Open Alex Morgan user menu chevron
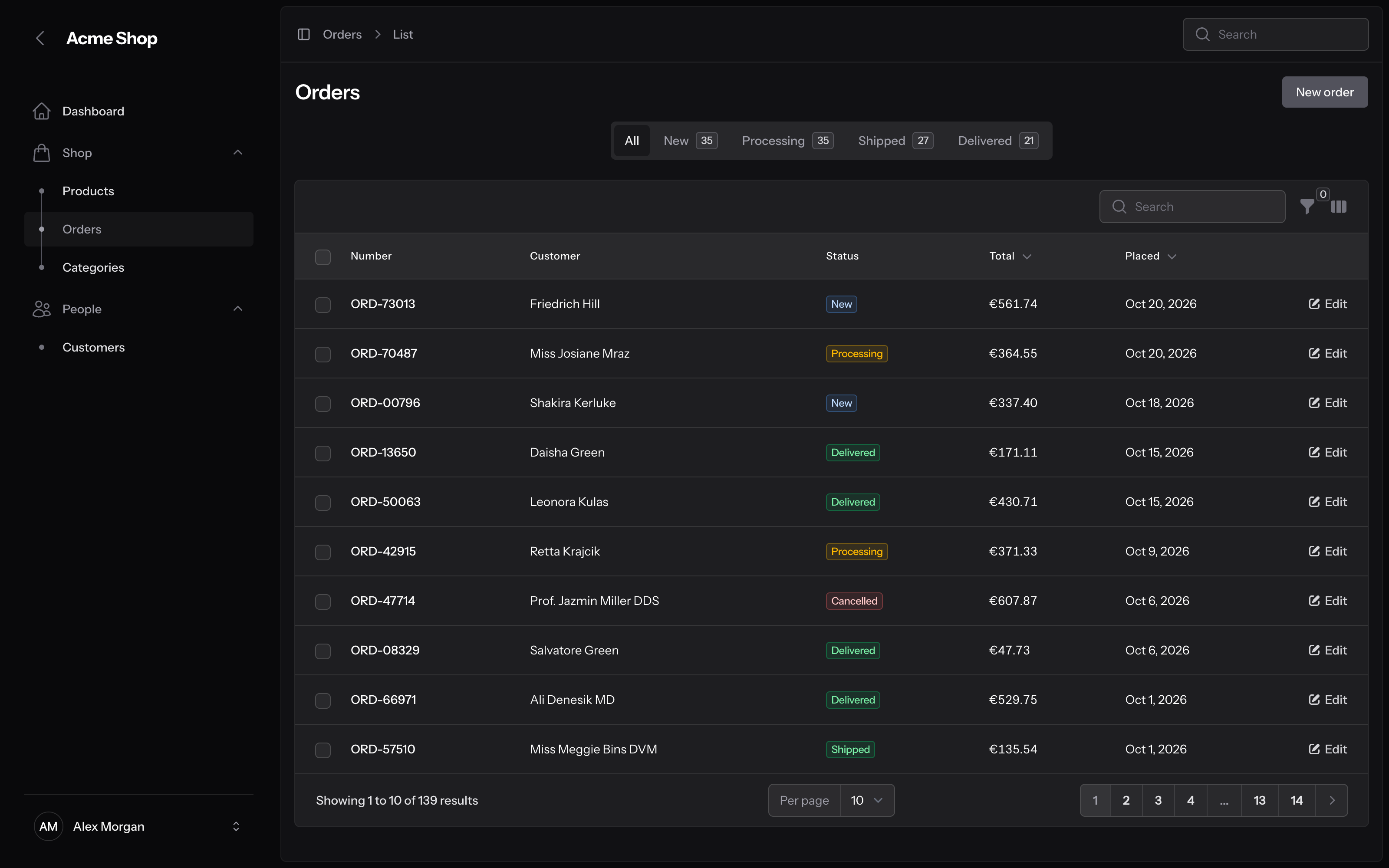Image resolution: width=1389 pixels, height=868 pixels. [236, 826]
